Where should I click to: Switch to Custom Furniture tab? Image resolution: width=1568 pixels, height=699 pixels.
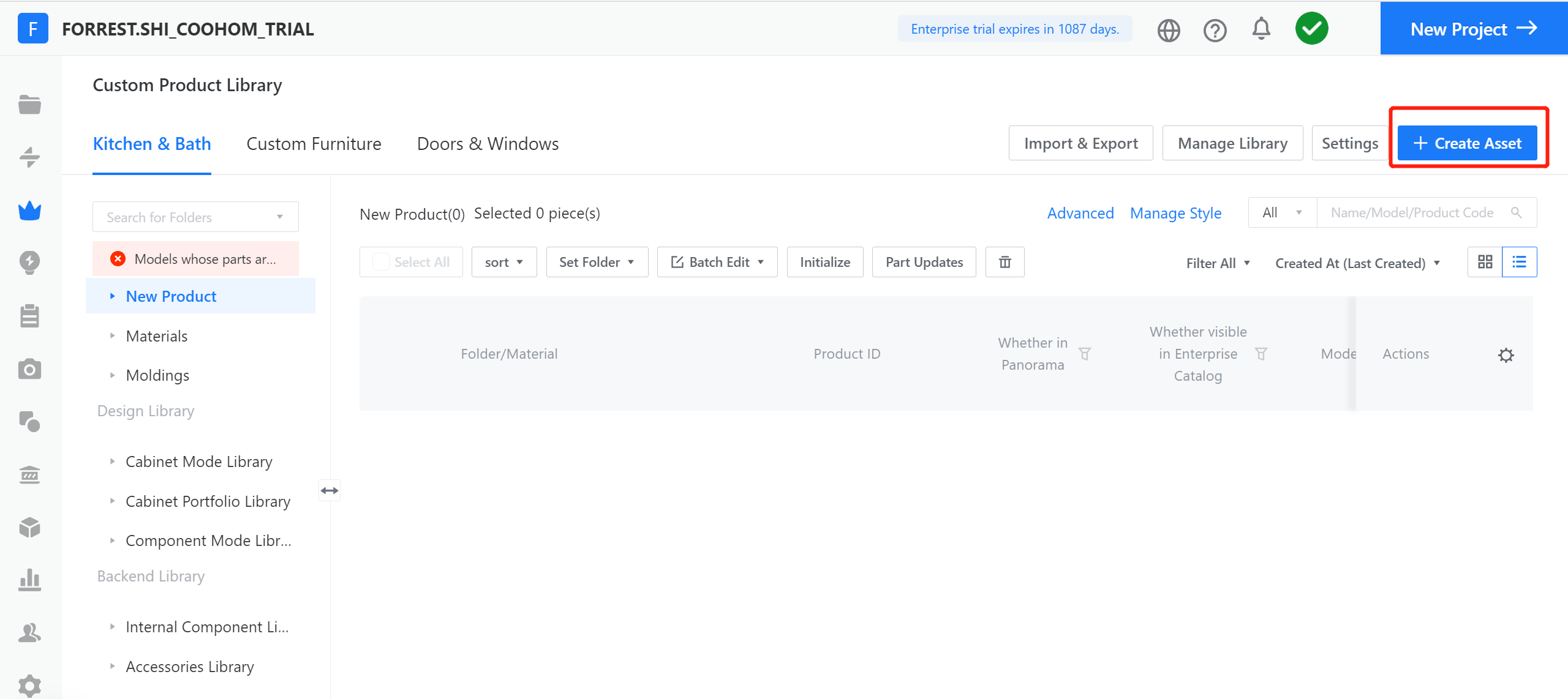314,144
